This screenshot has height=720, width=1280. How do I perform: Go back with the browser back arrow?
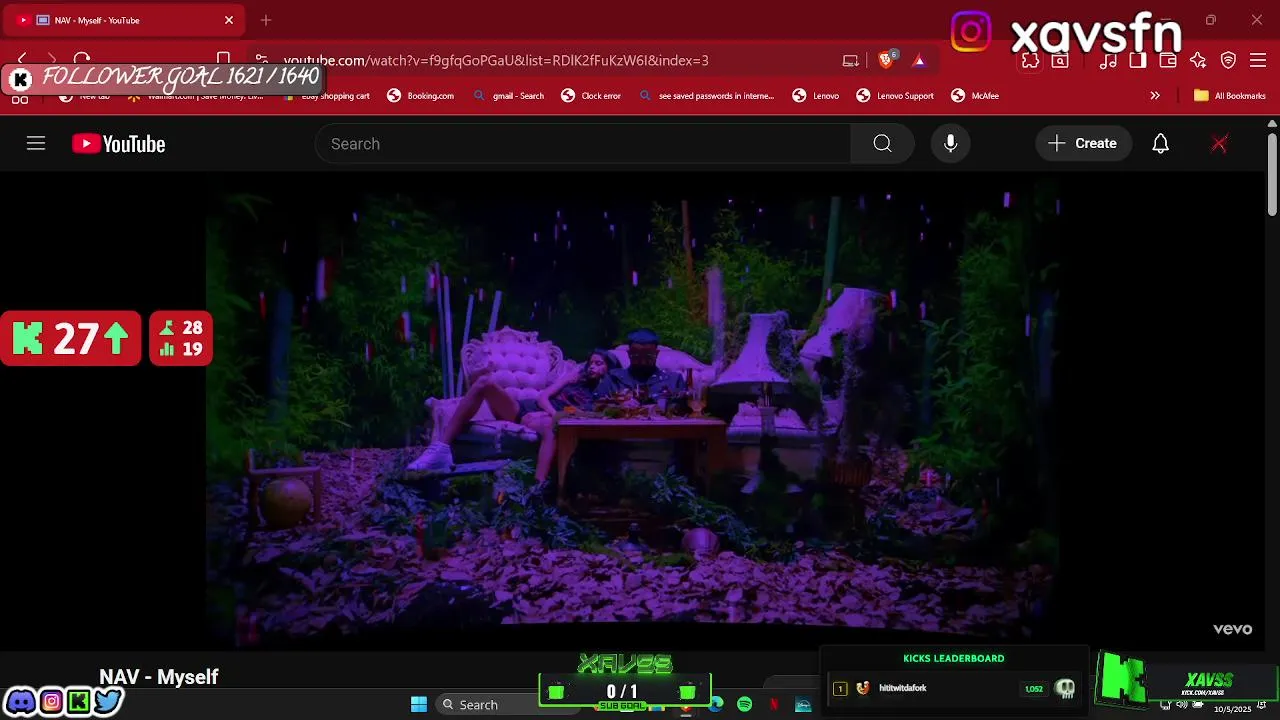(22, 60)
